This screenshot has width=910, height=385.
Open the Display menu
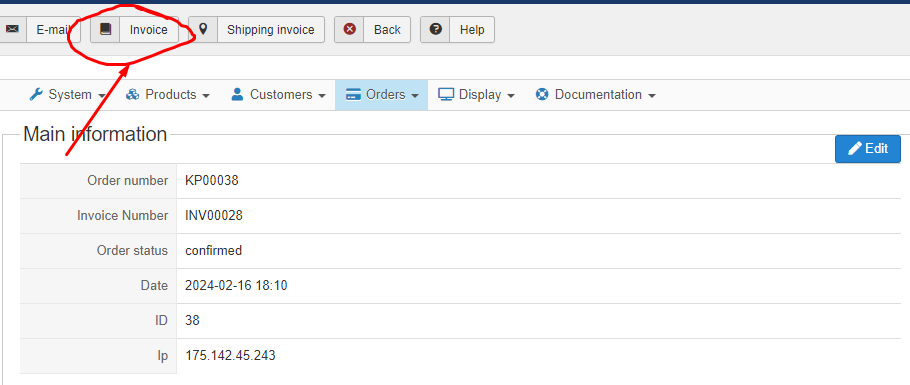point(476,95)
